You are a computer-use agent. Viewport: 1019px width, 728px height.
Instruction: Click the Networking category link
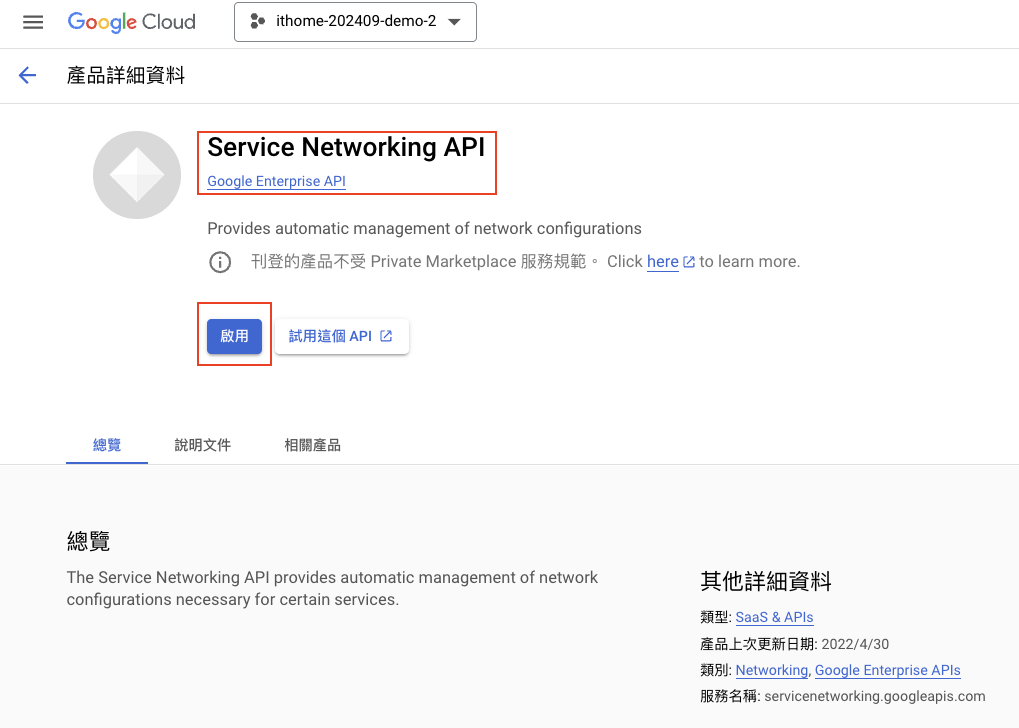[771, 670]
